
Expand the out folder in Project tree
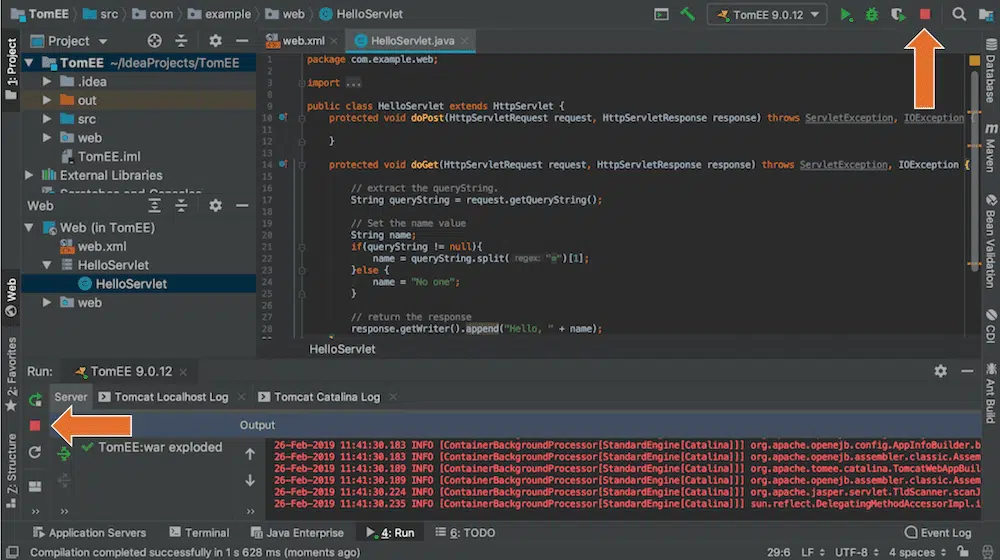tap(47, 100)
